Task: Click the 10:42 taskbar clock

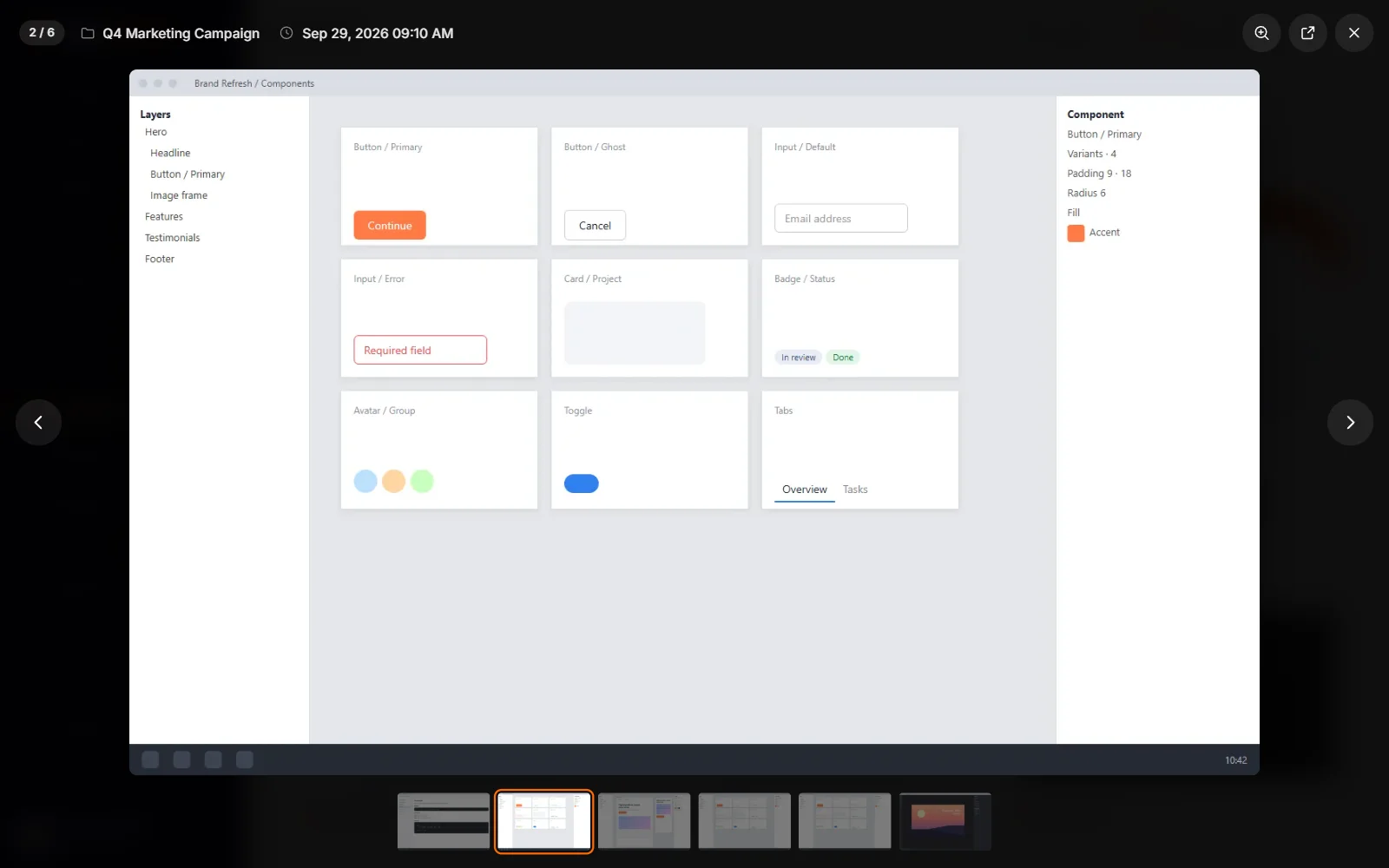Action: 1236,760
